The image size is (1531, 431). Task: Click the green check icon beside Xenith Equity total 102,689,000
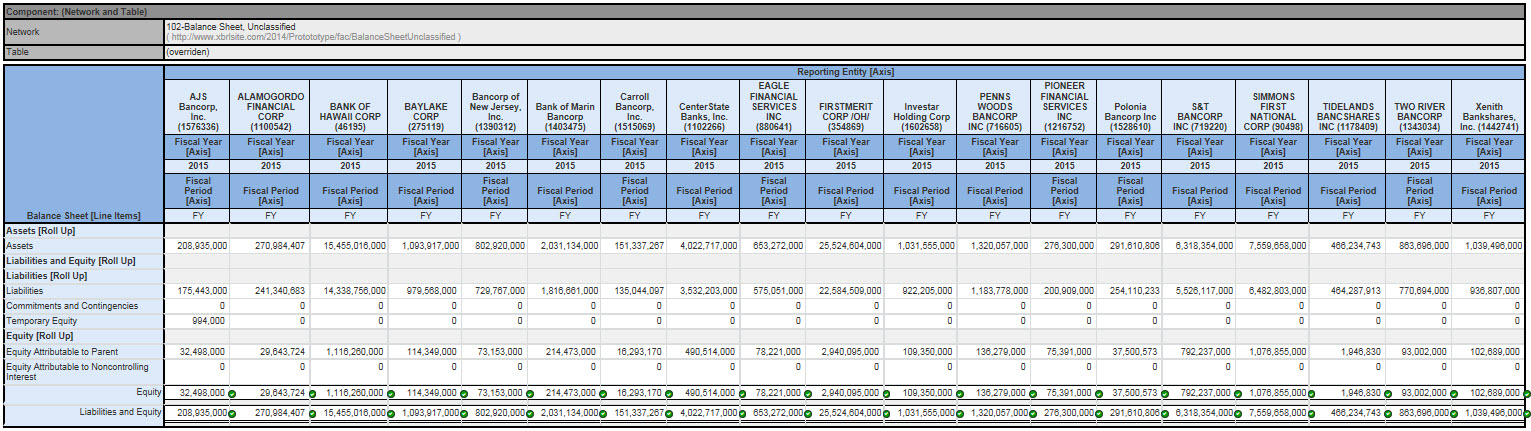coord(1525,394)
